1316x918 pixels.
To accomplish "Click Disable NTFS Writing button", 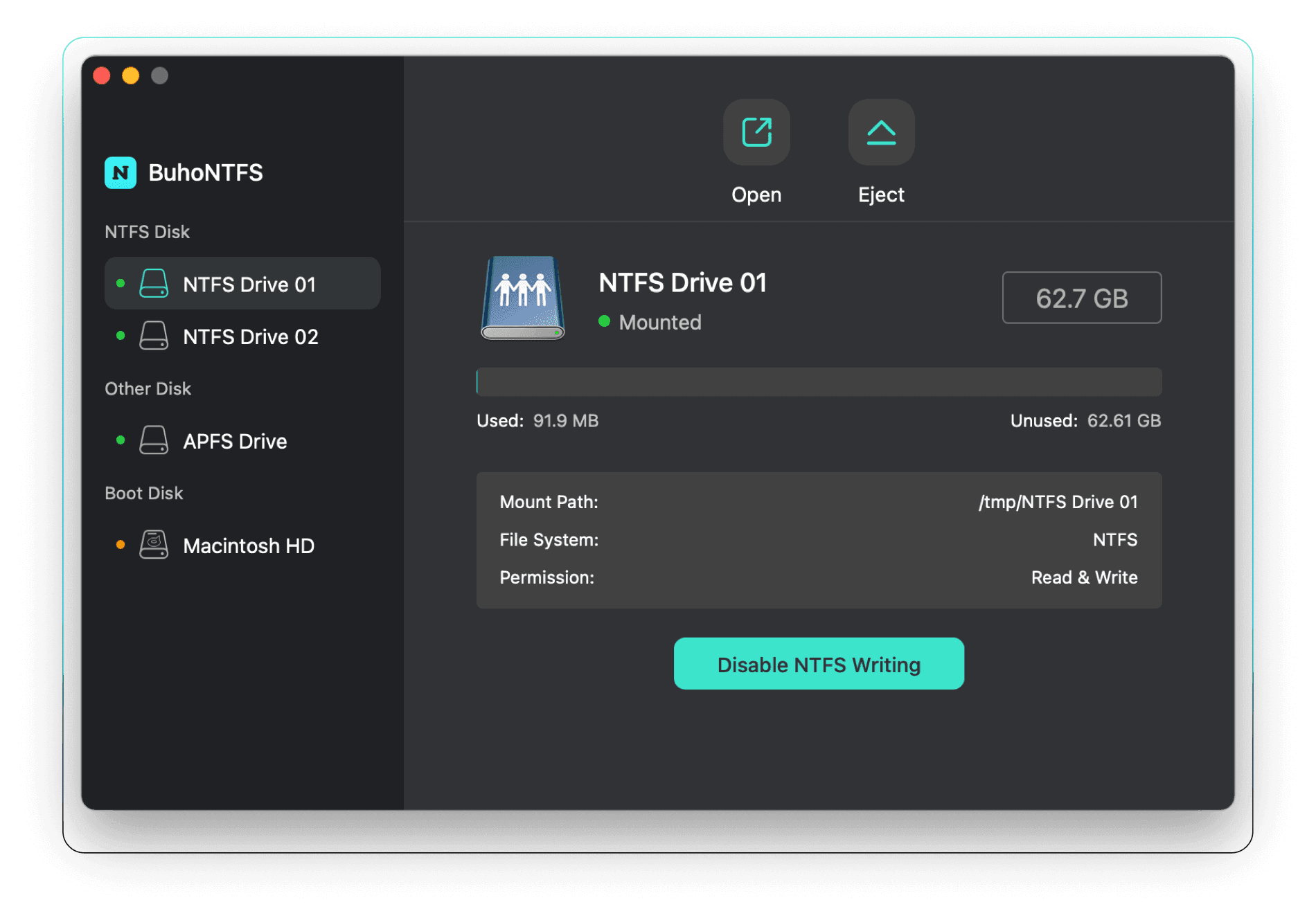I will [x=819, y=663].
